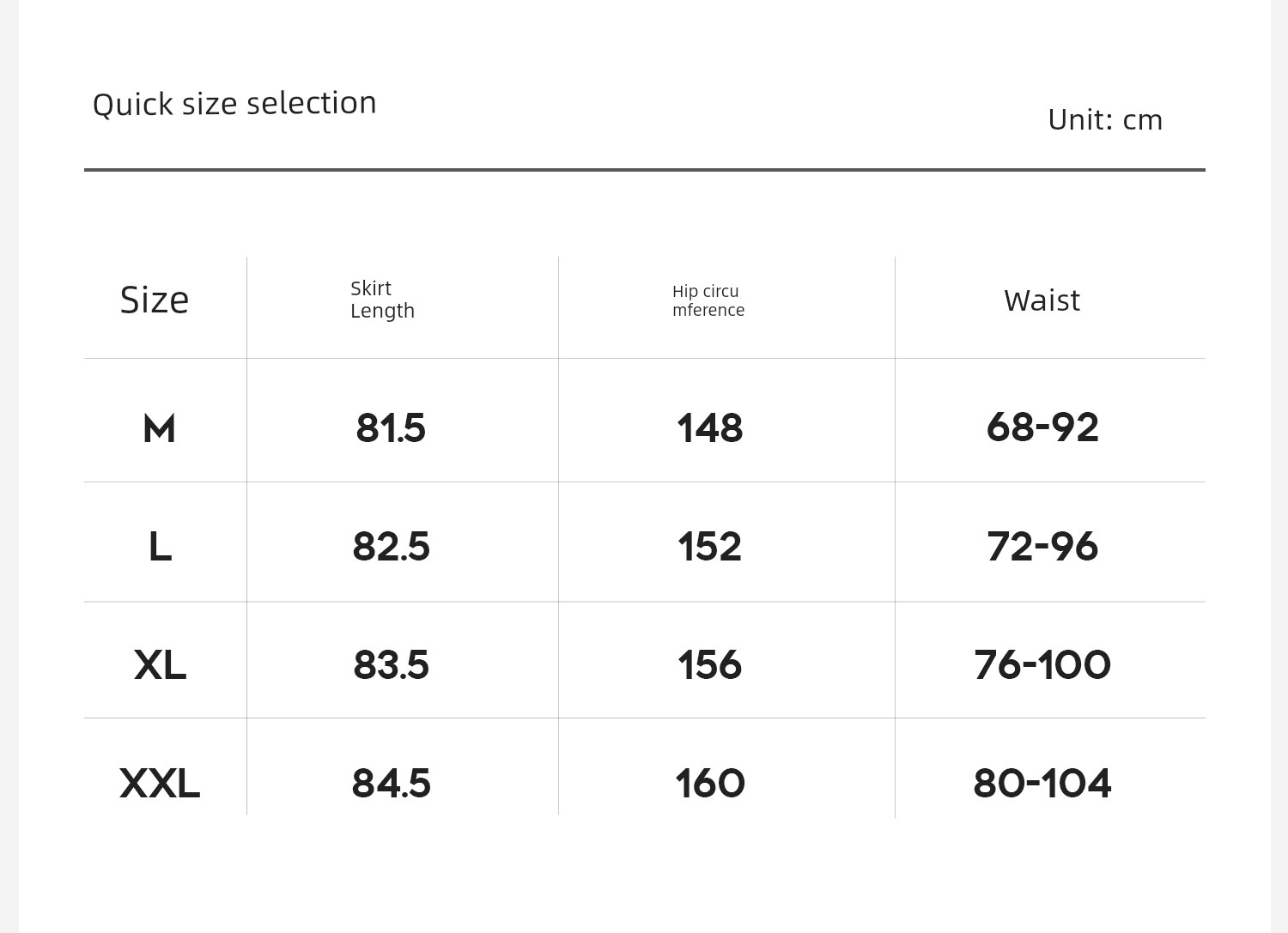Choose size L row label
The image size is (1288, 933).
tap(160, 546)
